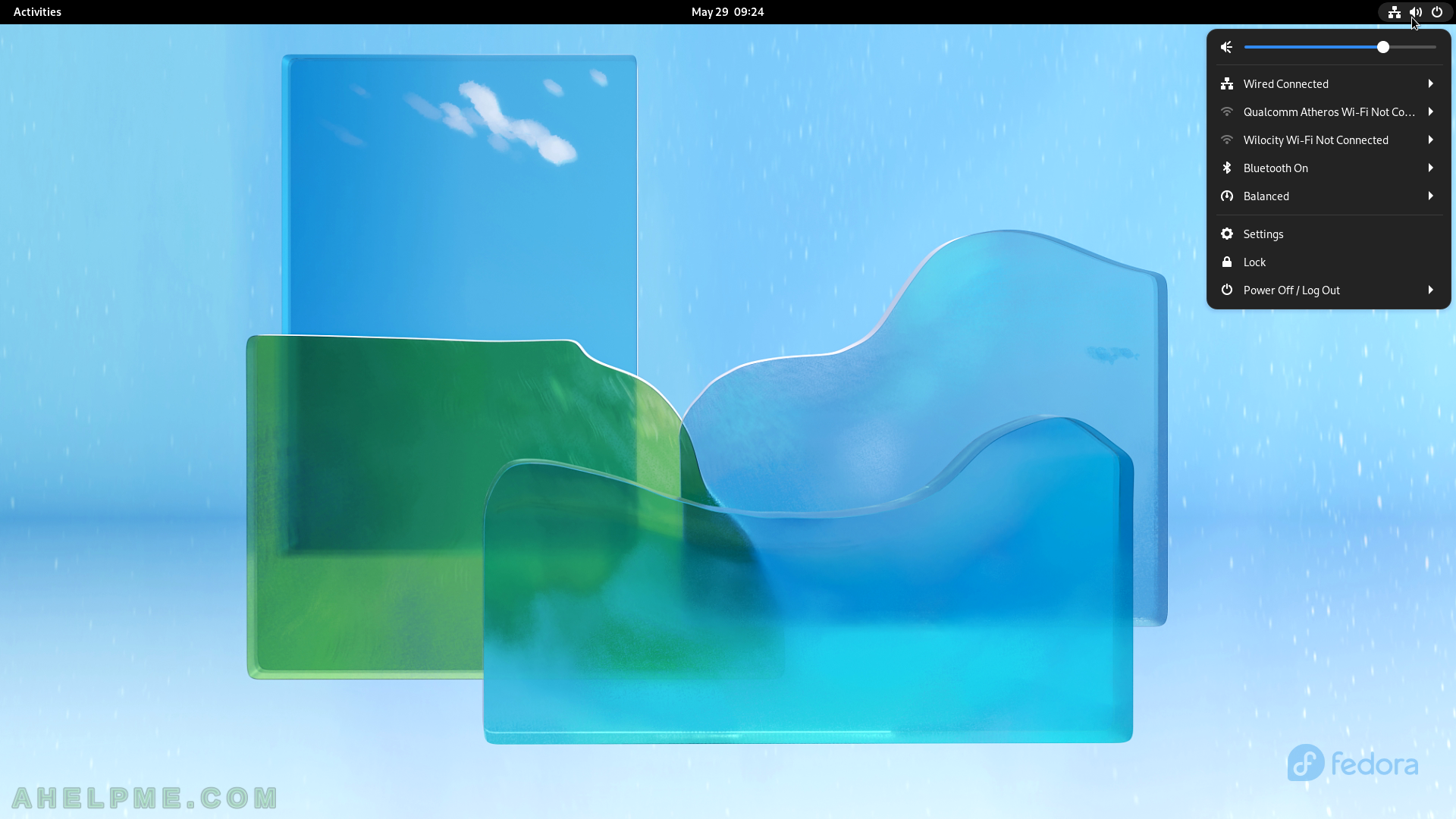1456x819 pixels.
Task: Click the wired network icon in menu
Action: (x=1226, y=83)
